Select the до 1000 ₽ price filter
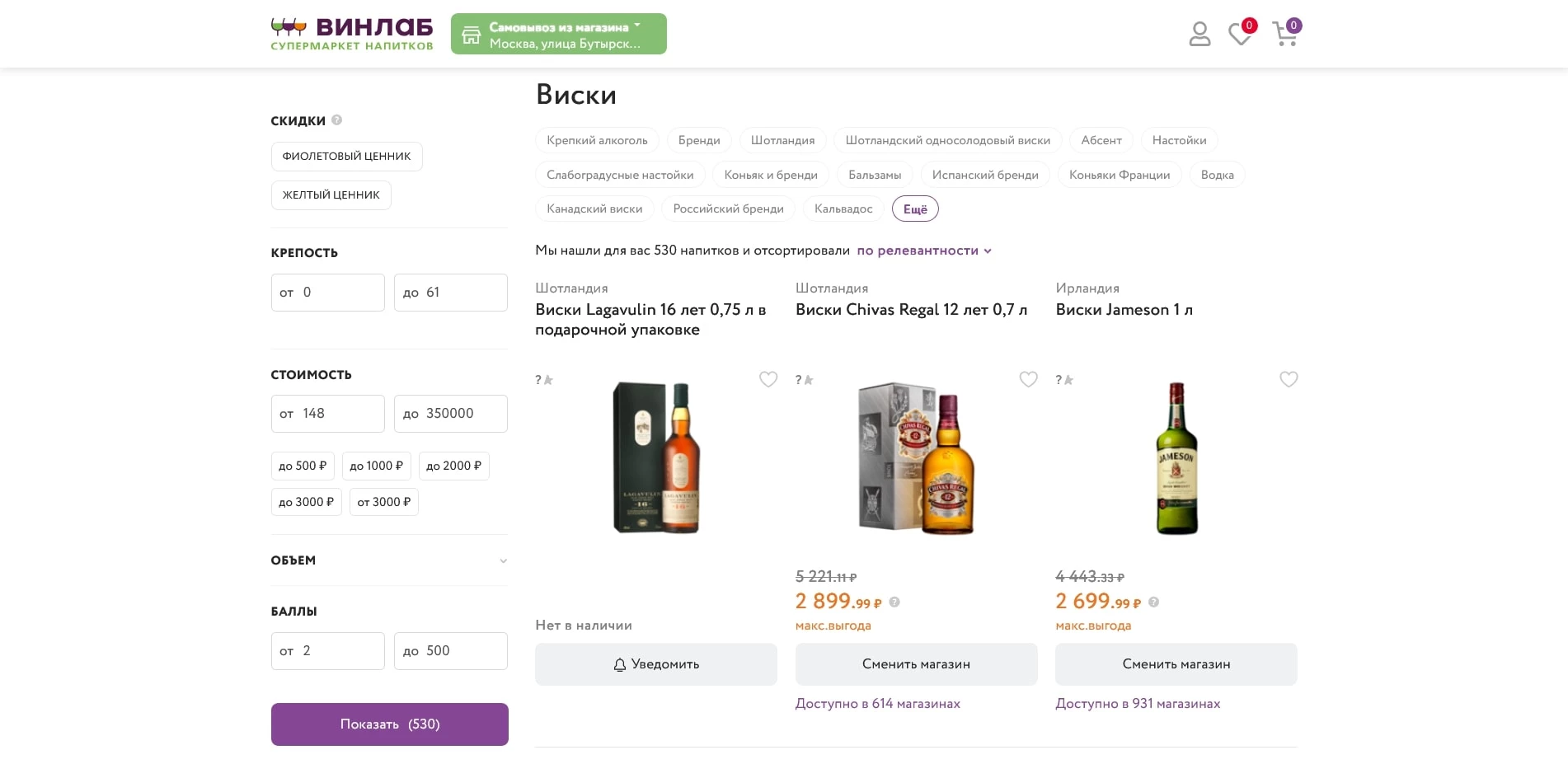This screenshot has width=1568, height=764. coord(376,466)
